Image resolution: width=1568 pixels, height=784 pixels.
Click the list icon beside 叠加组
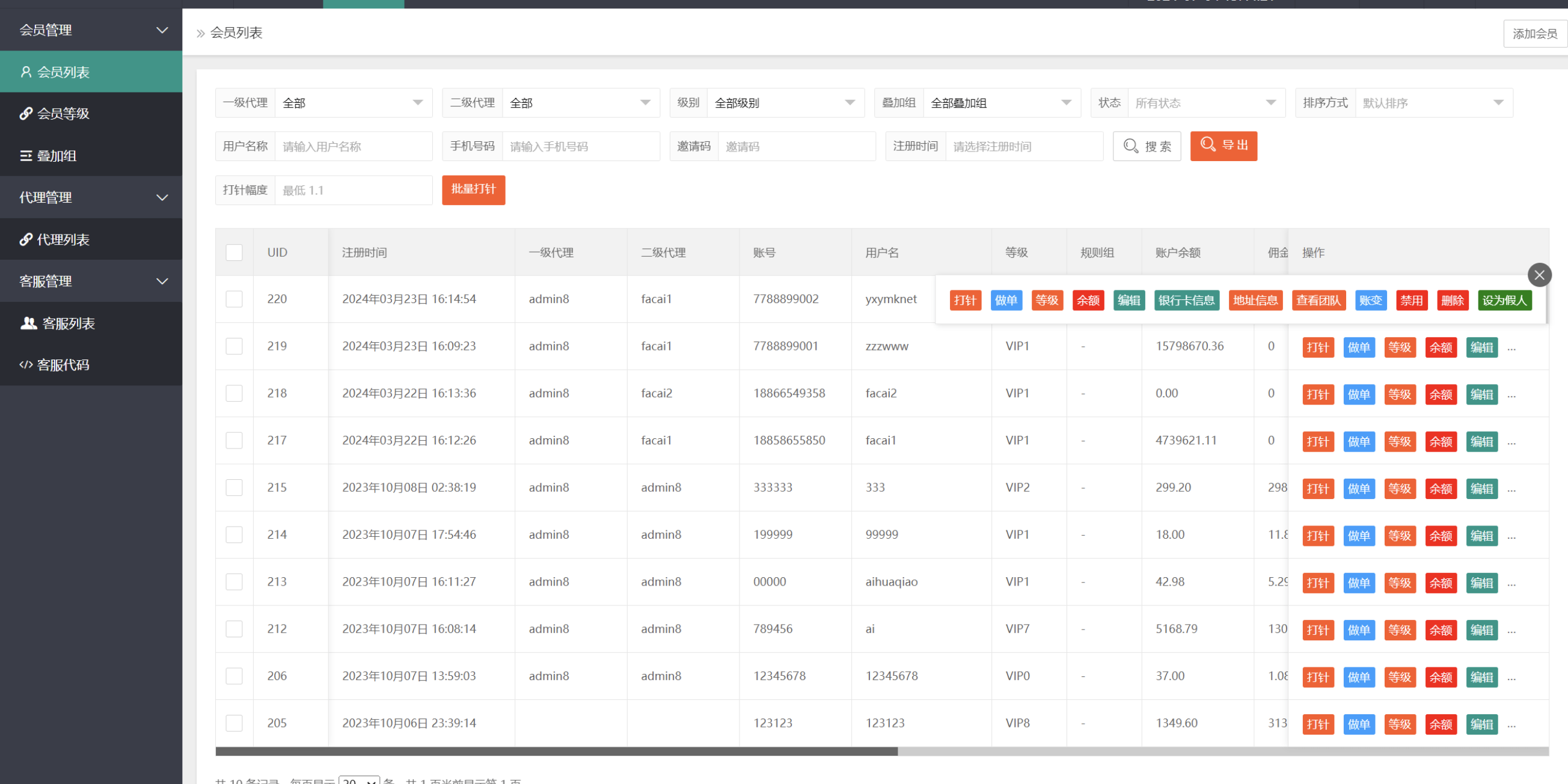[26, 156]
